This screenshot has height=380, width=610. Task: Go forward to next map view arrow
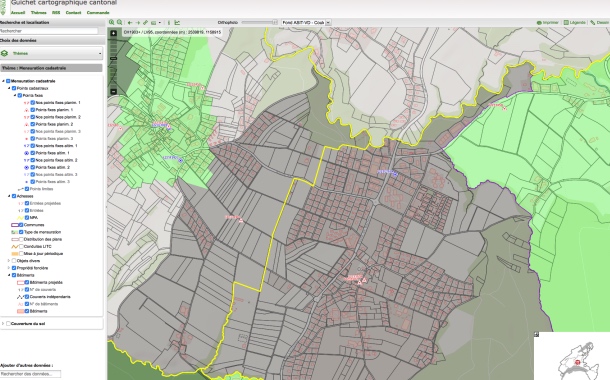click(x=137, y=23)
